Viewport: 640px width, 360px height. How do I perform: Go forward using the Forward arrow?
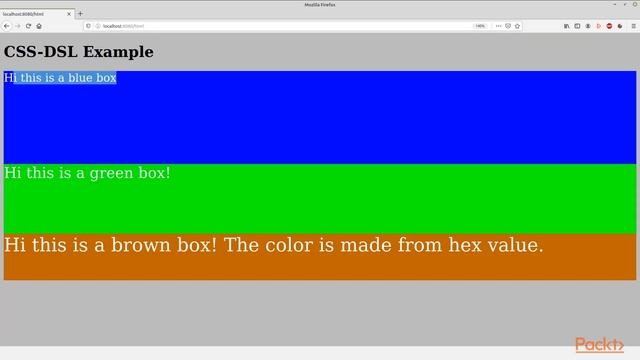18,26
